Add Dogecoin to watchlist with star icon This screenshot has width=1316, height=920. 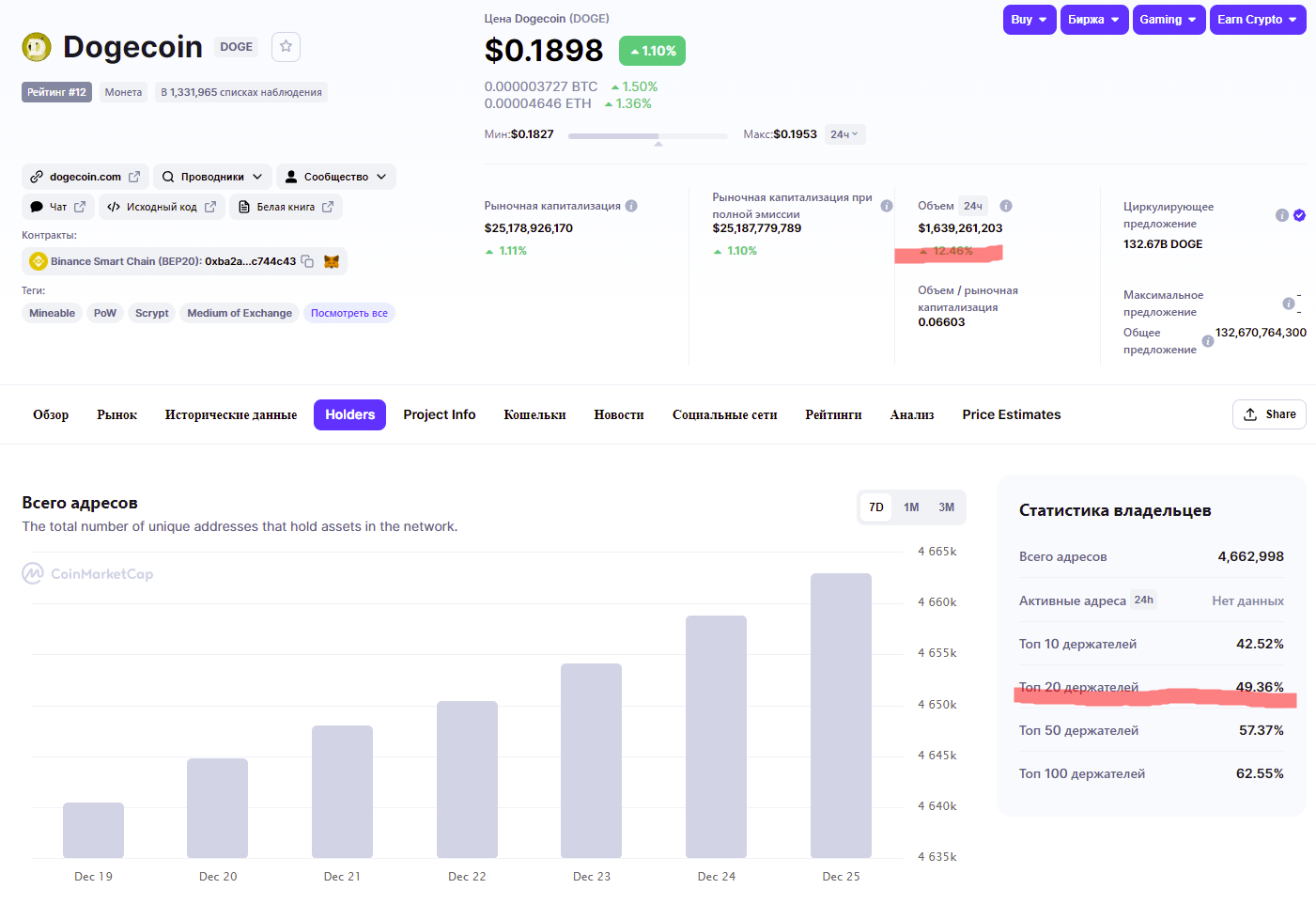[x=286, y=47]
